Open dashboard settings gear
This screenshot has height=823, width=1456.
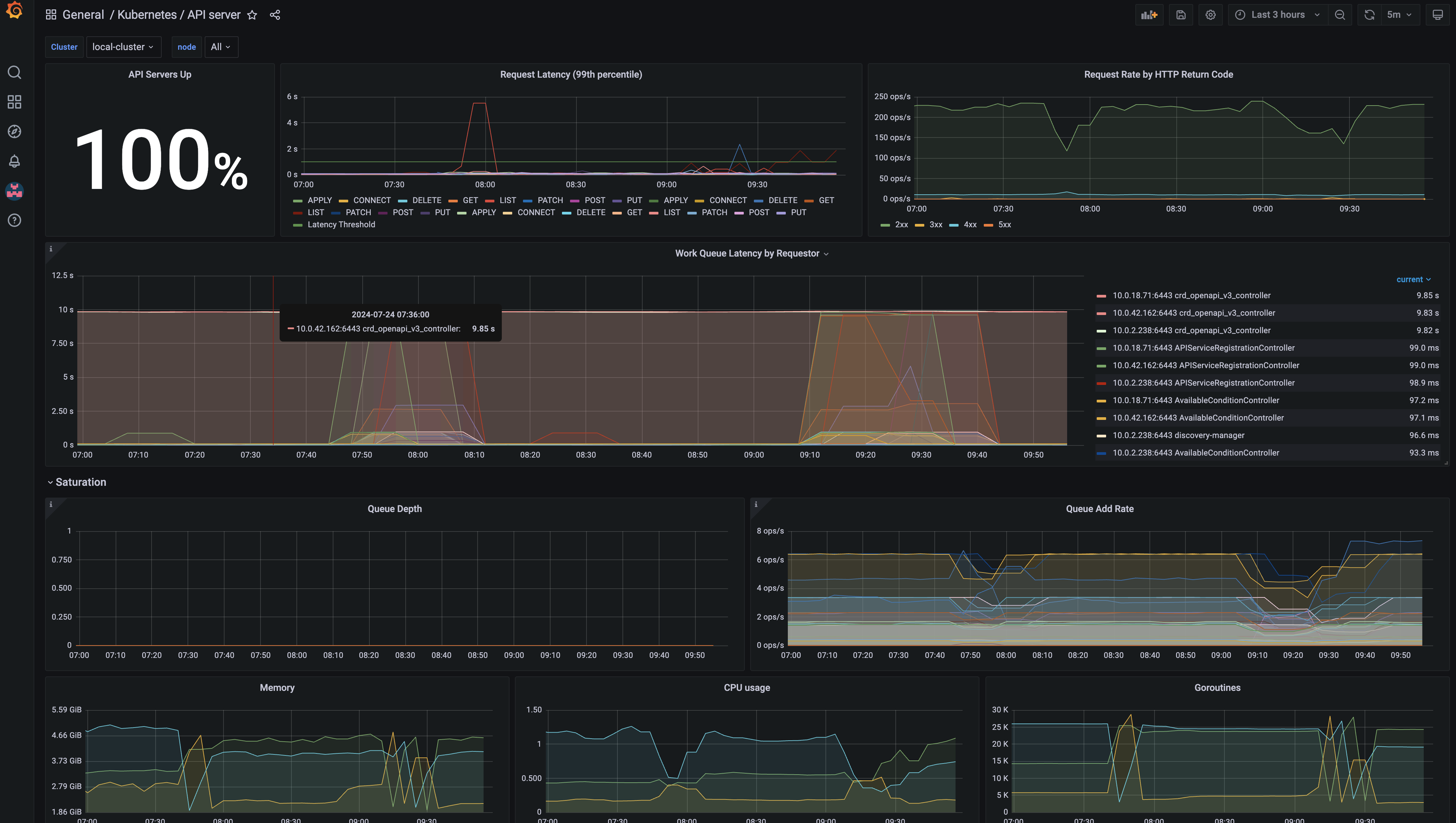1210,15
